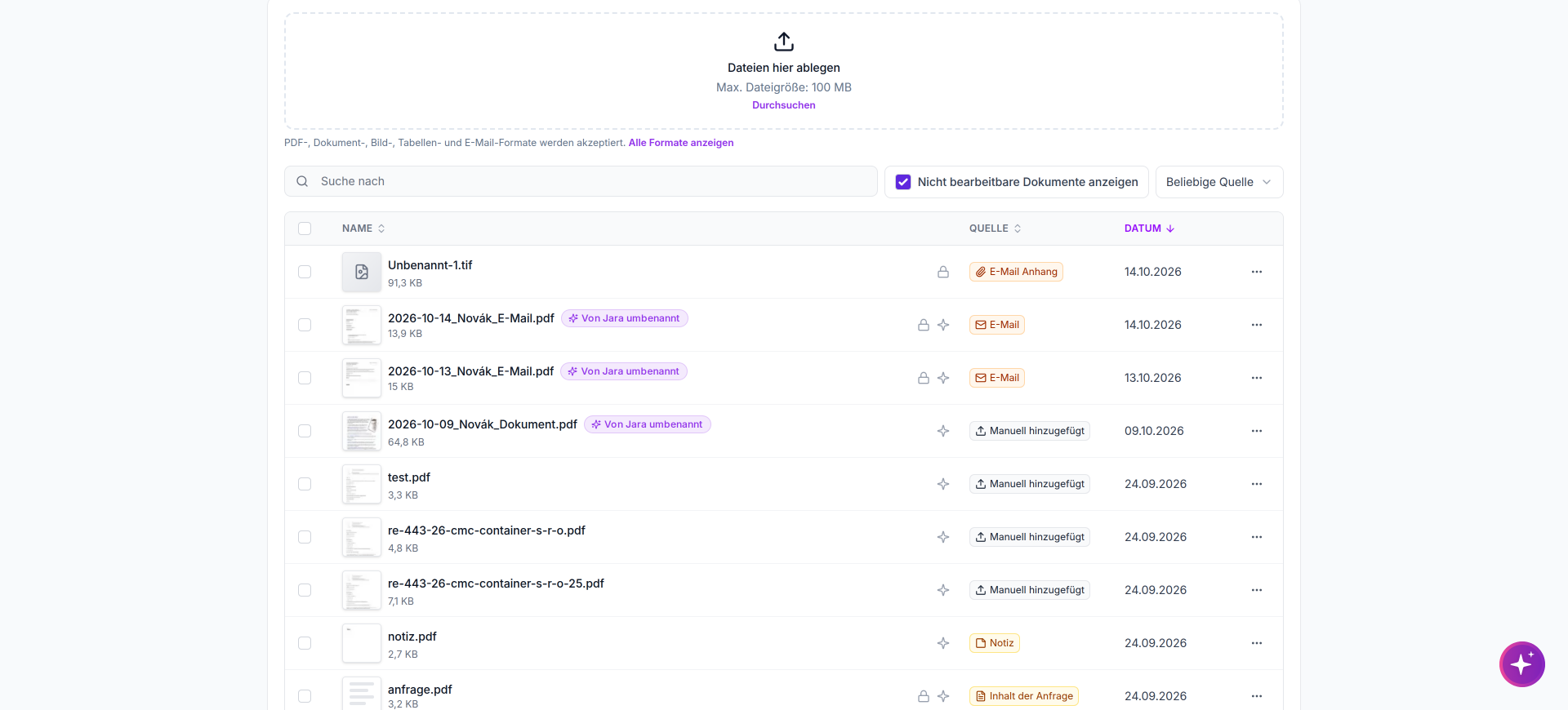The height and width of the screenshot is (710, 1568).
Task: Click the lock icon for anfrage.pdf
Action: 924,696
